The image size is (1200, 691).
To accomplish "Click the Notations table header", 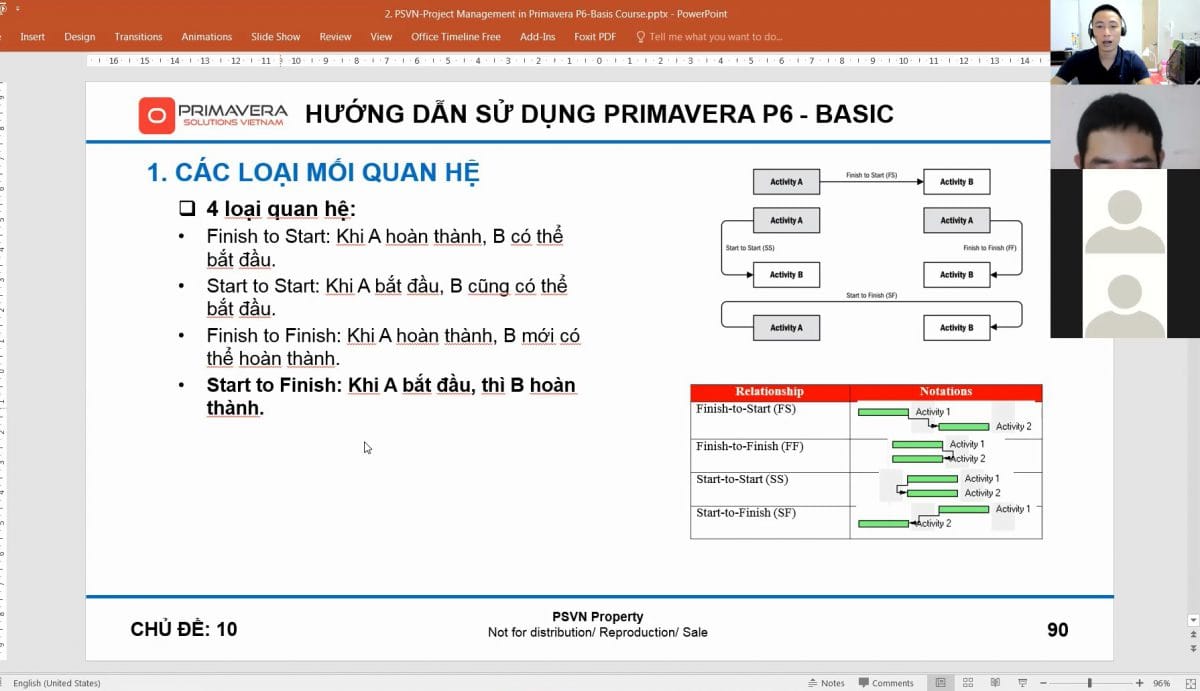I will [x=946, y=392].
